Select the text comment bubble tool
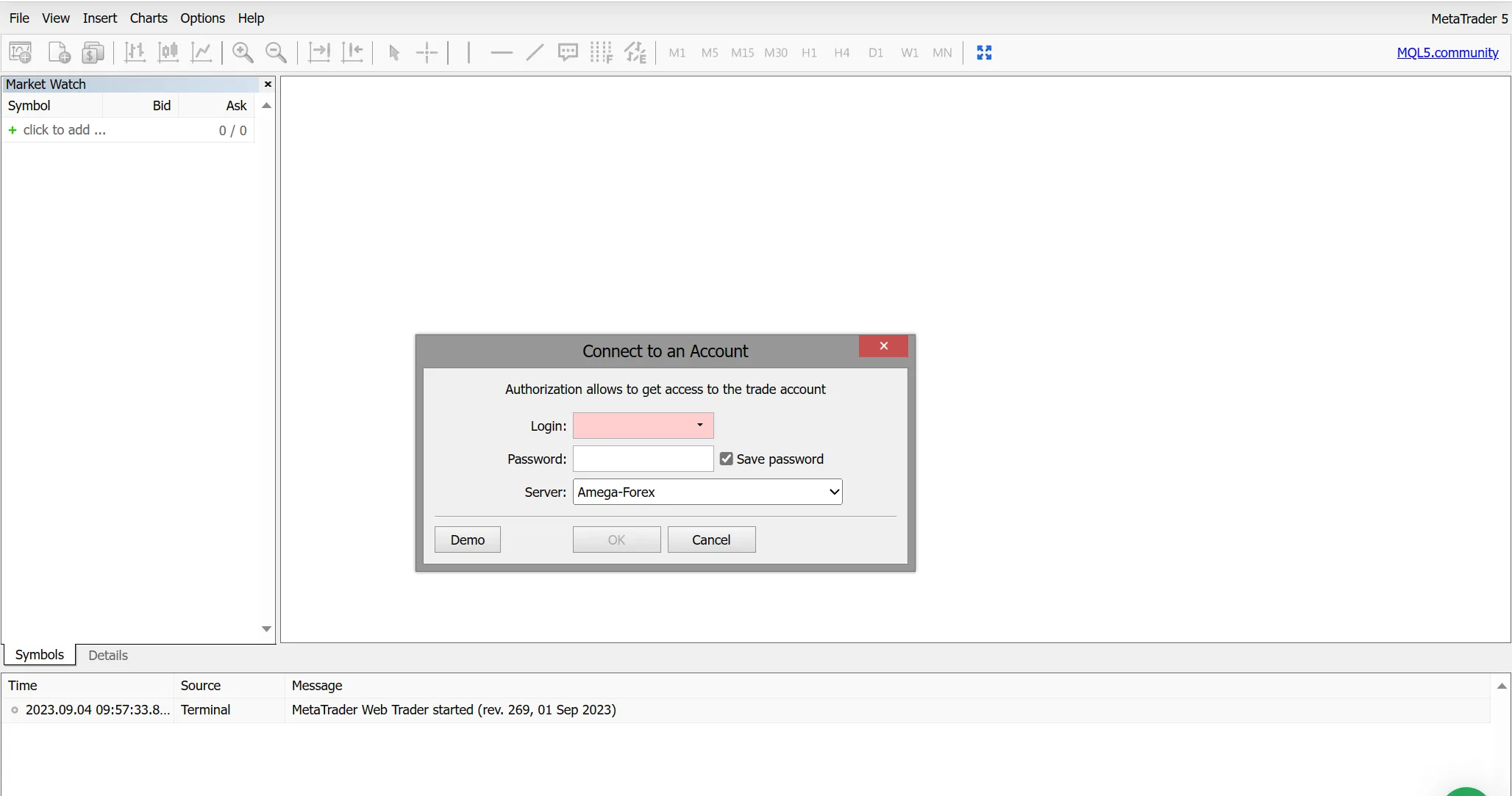The image size is (1512, 796). coord(568,52)
